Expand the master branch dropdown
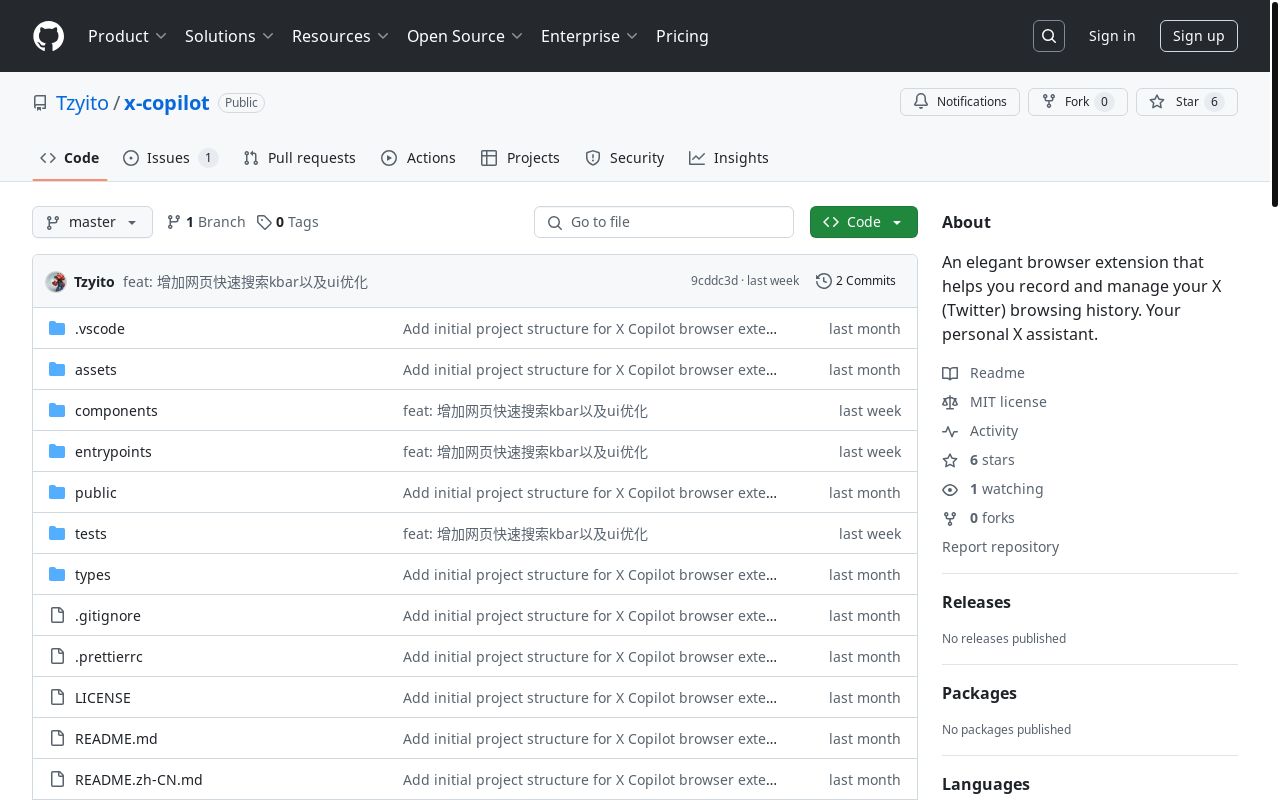Image resolution: width=1280 pixels, height=800 pixels. [x=92, y=222]
